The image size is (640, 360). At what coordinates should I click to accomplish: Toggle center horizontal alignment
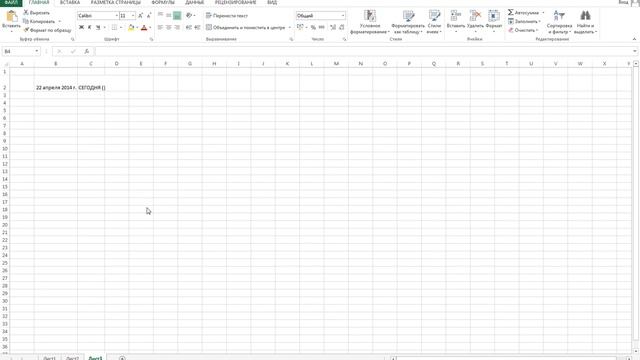[x=169, y=27]
